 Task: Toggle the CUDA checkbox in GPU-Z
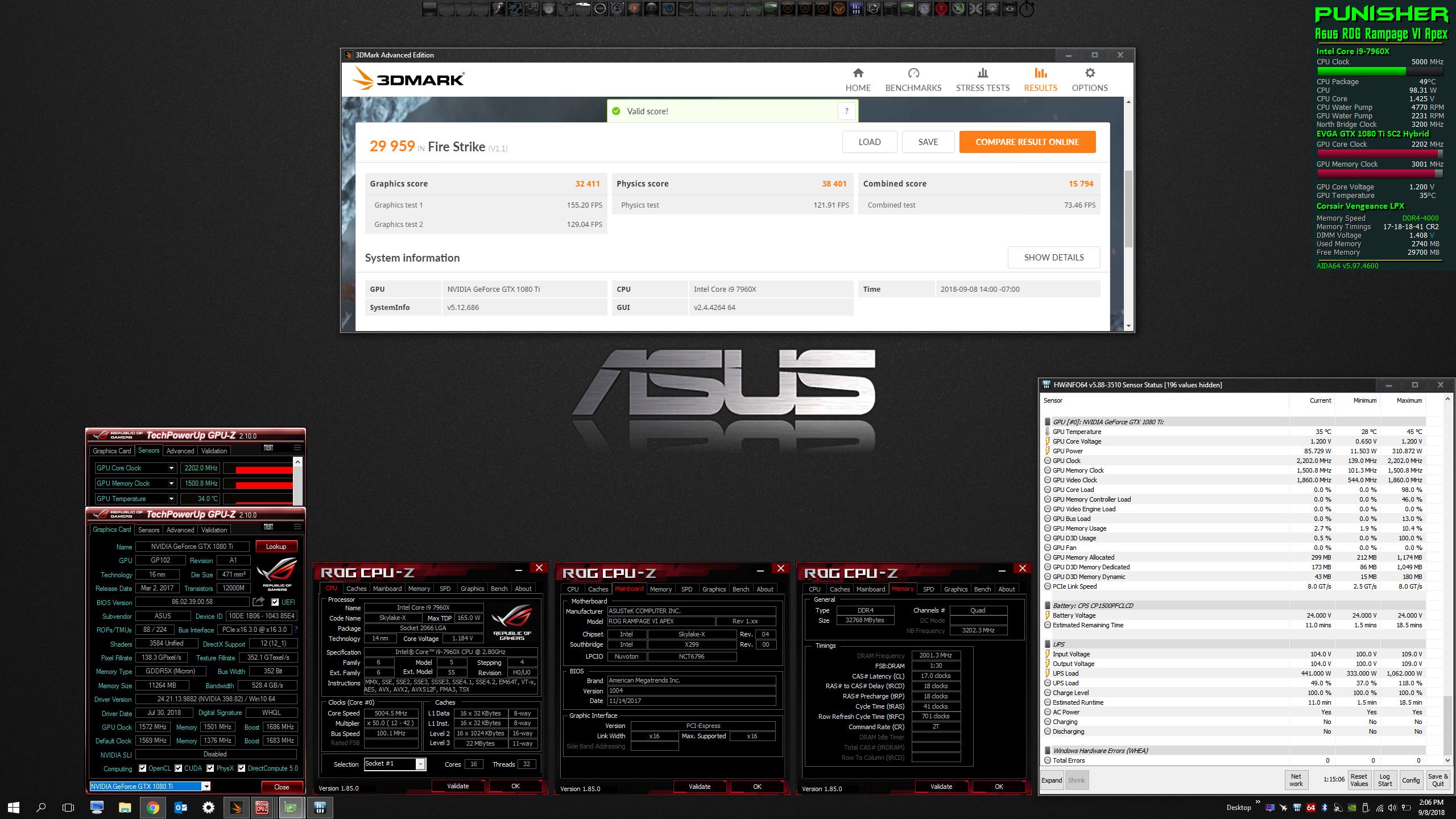click(179, 768)
